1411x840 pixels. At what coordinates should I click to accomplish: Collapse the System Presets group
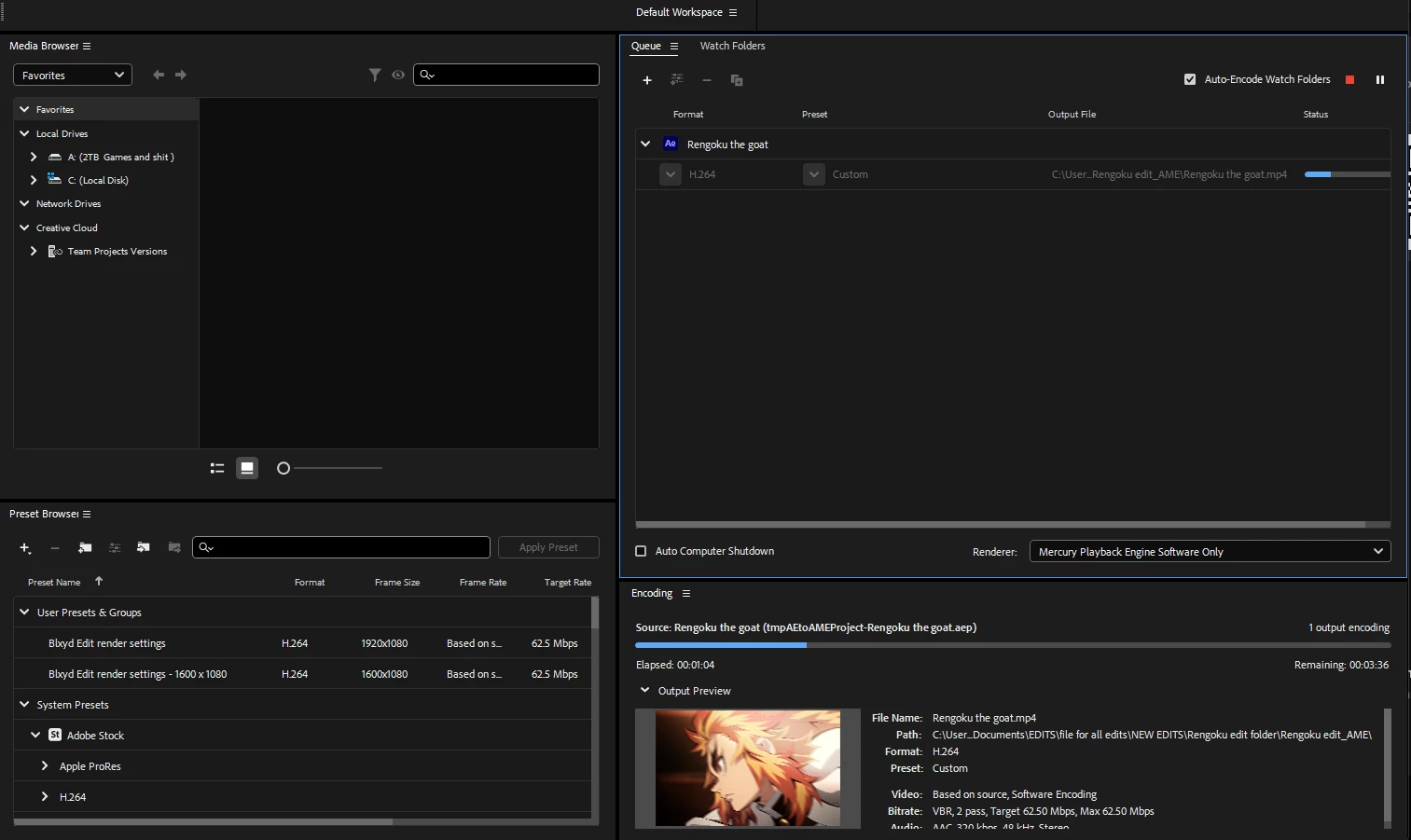pos(25,704)
